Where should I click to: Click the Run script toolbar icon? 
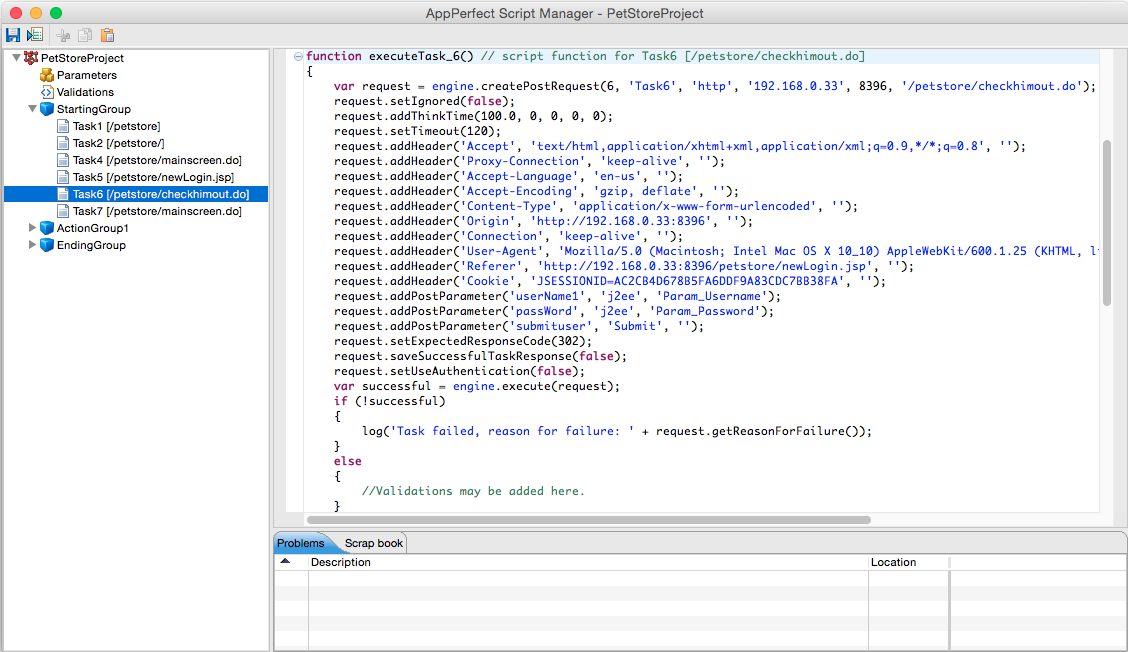point(35,35)
